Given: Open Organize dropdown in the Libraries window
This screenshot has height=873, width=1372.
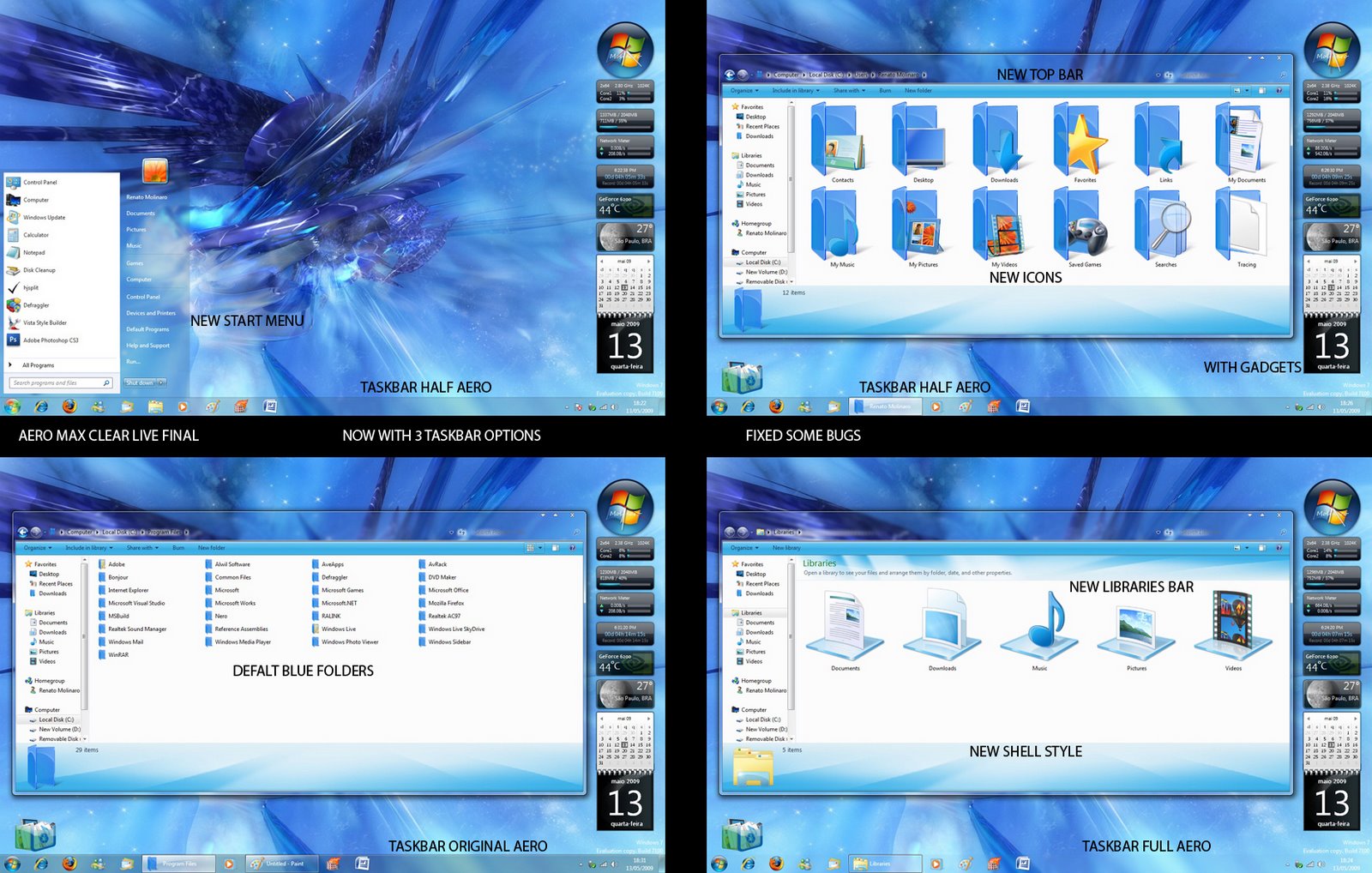Looking at the screenshot, I should tap(744, 548).
